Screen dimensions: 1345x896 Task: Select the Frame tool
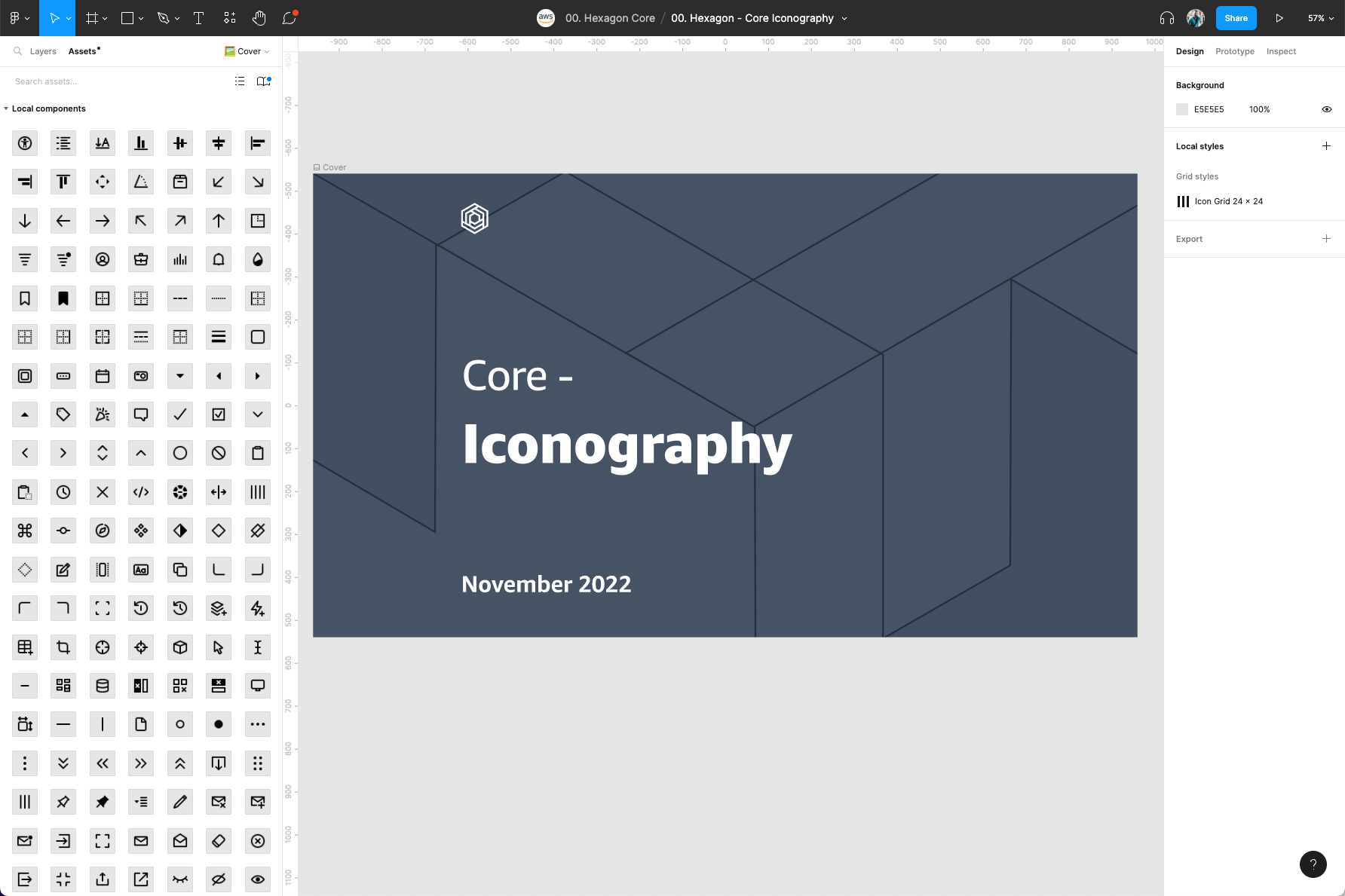point(90,17)
